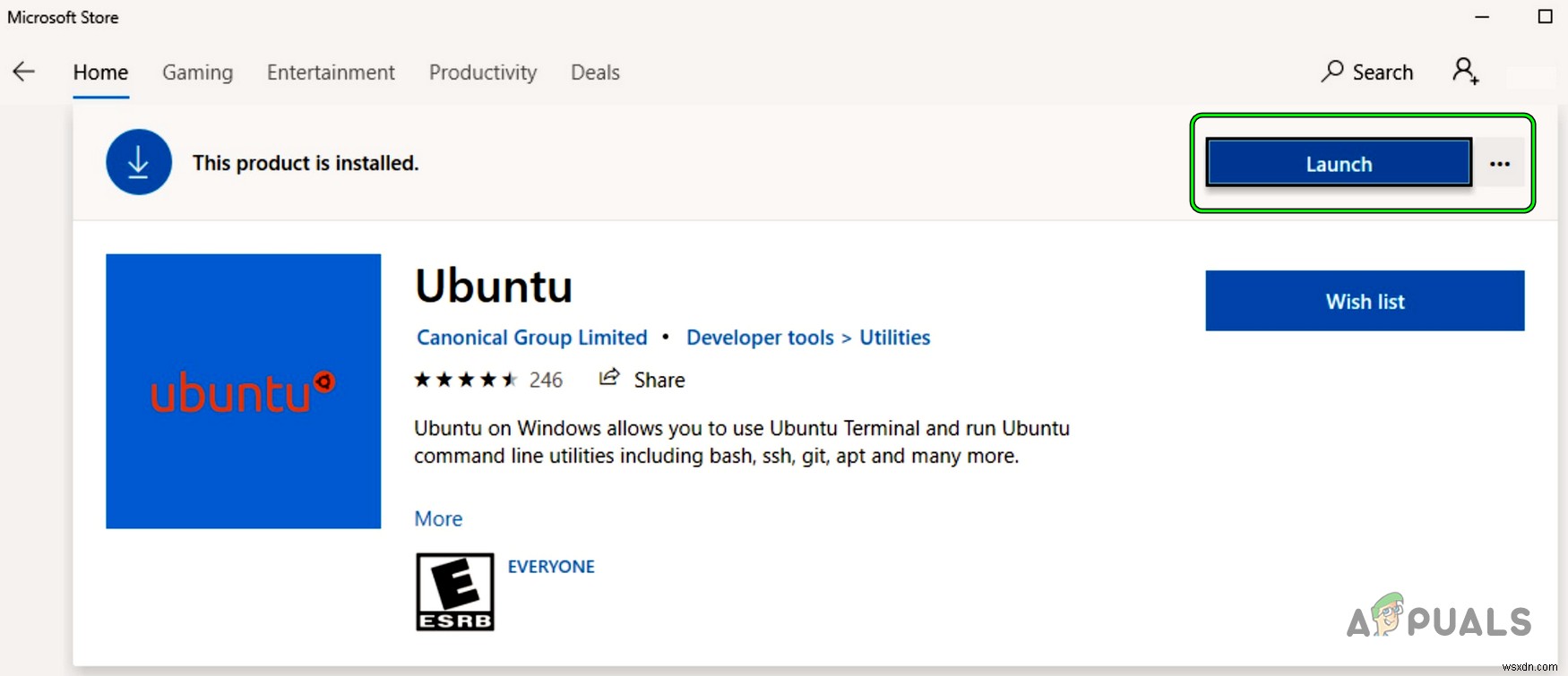Click the back arrow

(x=23, y=72)
